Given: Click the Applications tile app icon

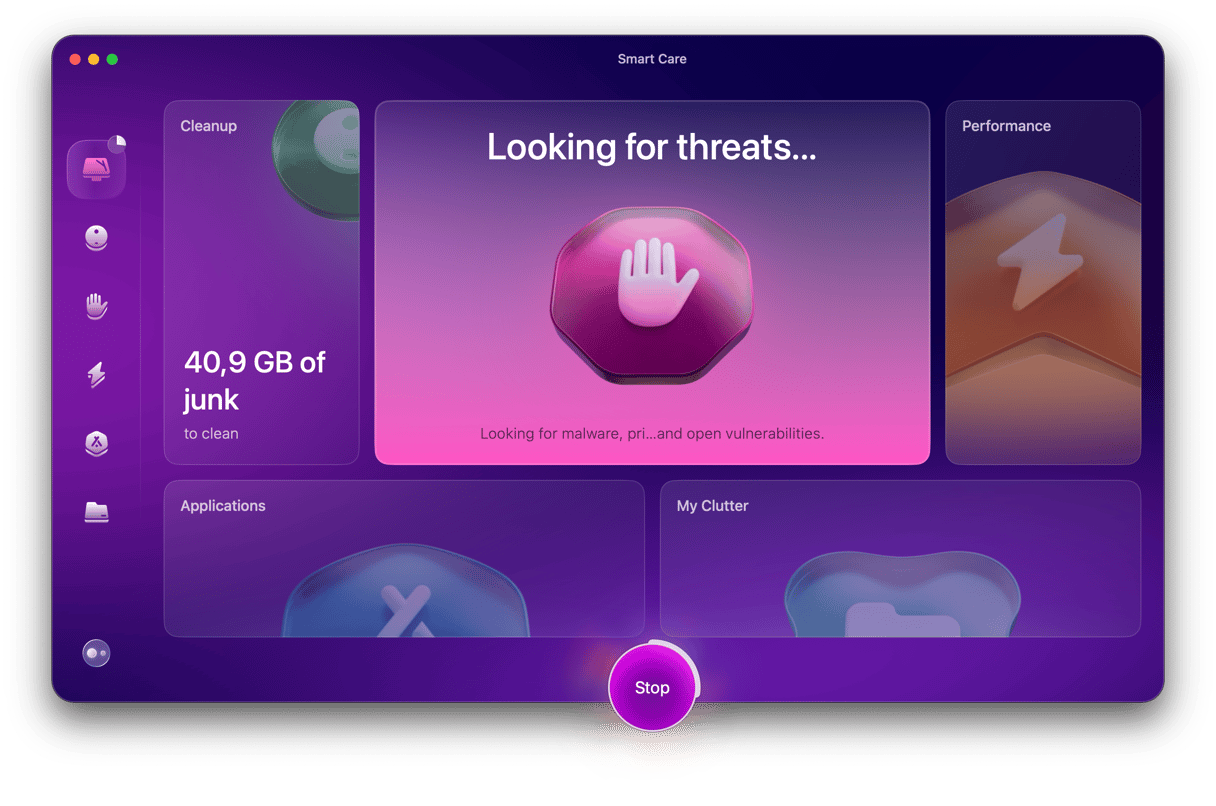Looking at the screenshot, I should 405,592.
